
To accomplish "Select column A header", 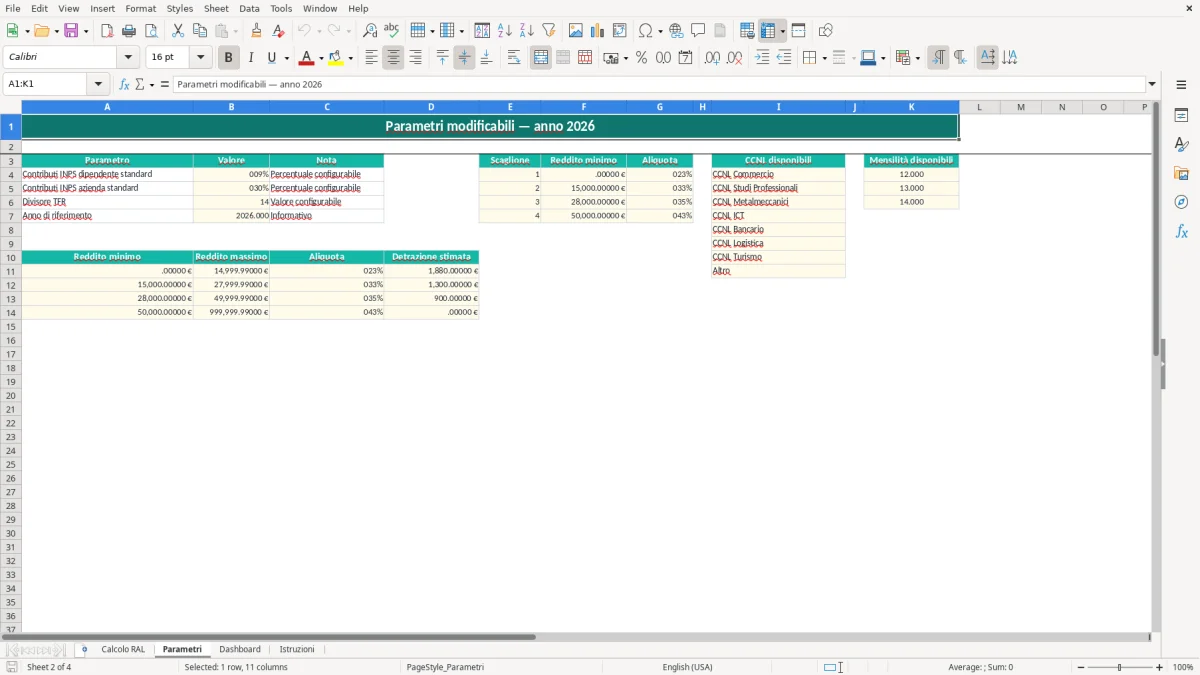I will pyautogui.click(x=107, y=107).
